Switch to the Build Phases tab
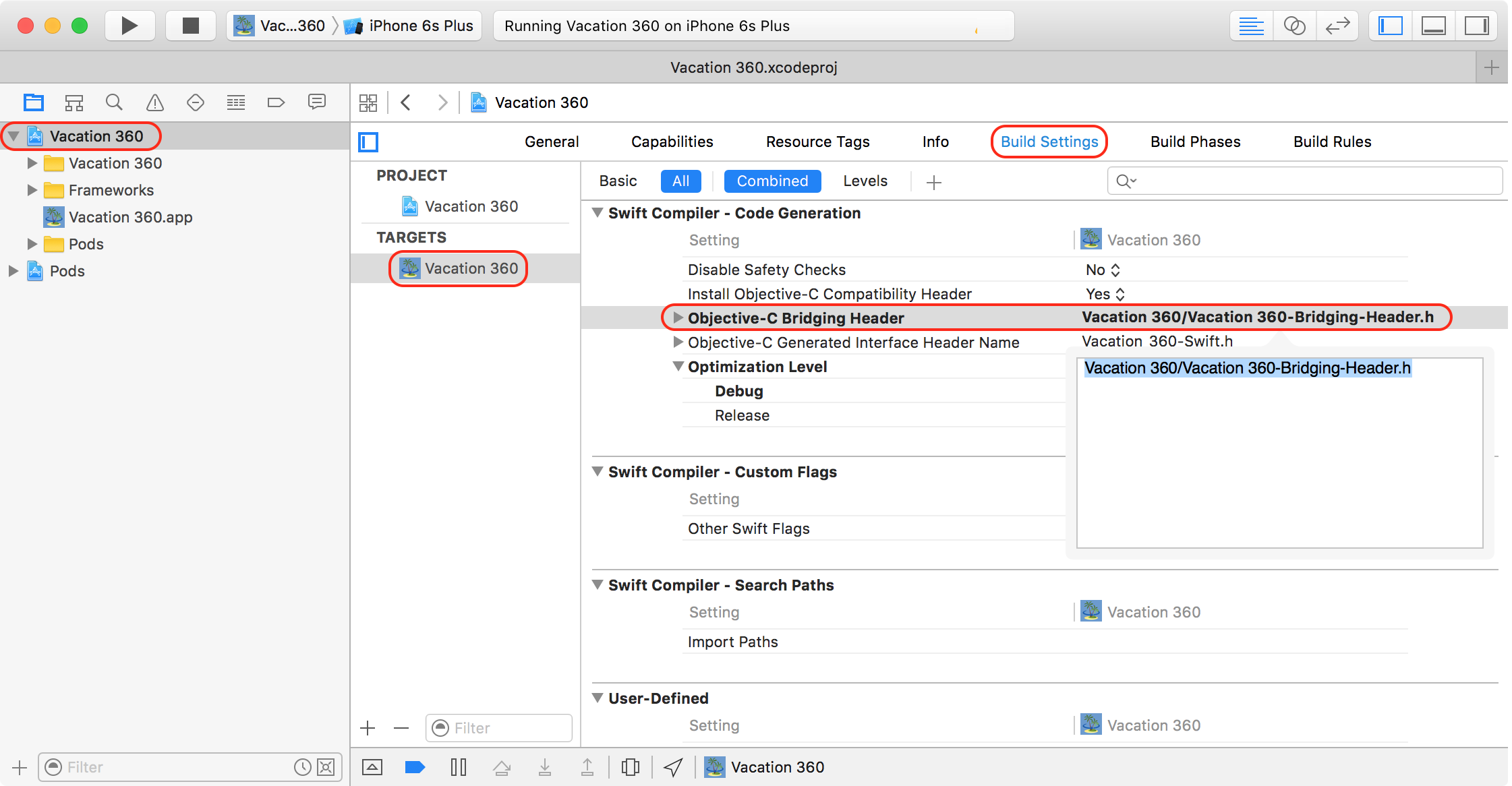Image resolution: width=1512 pixels, height=786 pixels. [x=1195, y=142]
